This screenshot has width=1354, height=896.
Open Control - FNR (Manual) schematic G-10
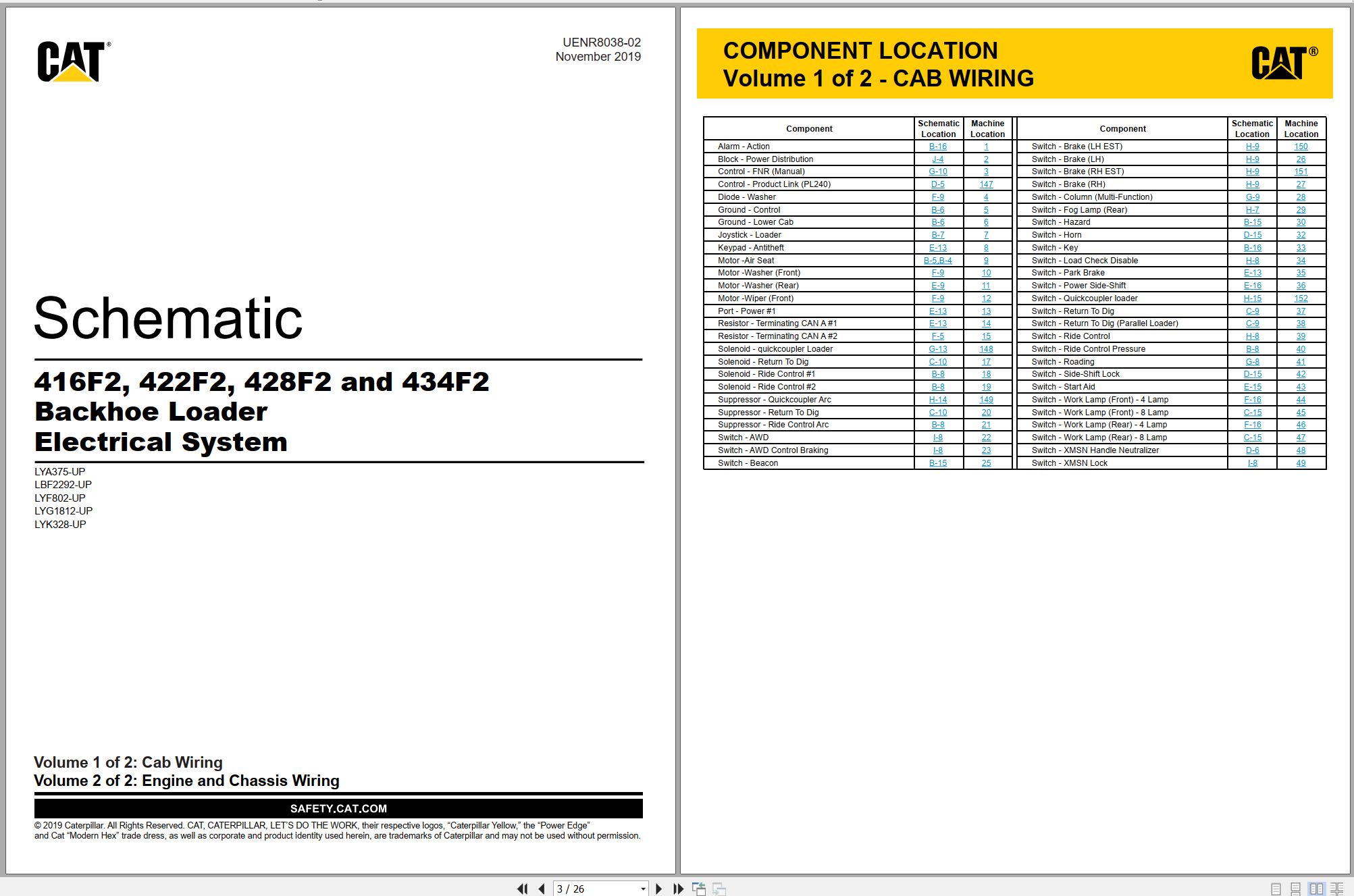(x=937, y=172)
